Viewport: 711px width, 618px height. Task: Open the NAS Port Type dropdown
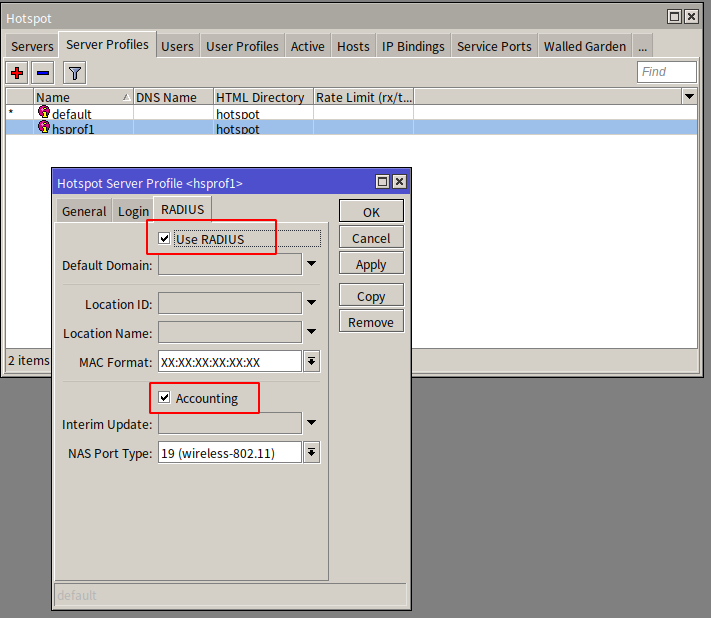pyautogui.click(x=311, y=453)
